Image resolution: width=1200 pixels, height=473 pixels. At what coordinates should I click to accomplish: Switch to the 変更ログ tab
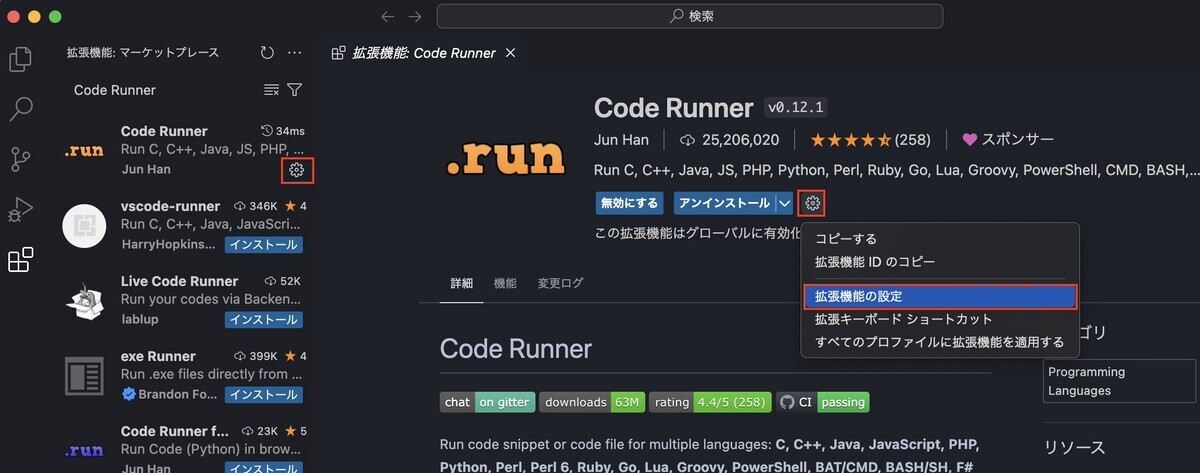click(560, 284)
